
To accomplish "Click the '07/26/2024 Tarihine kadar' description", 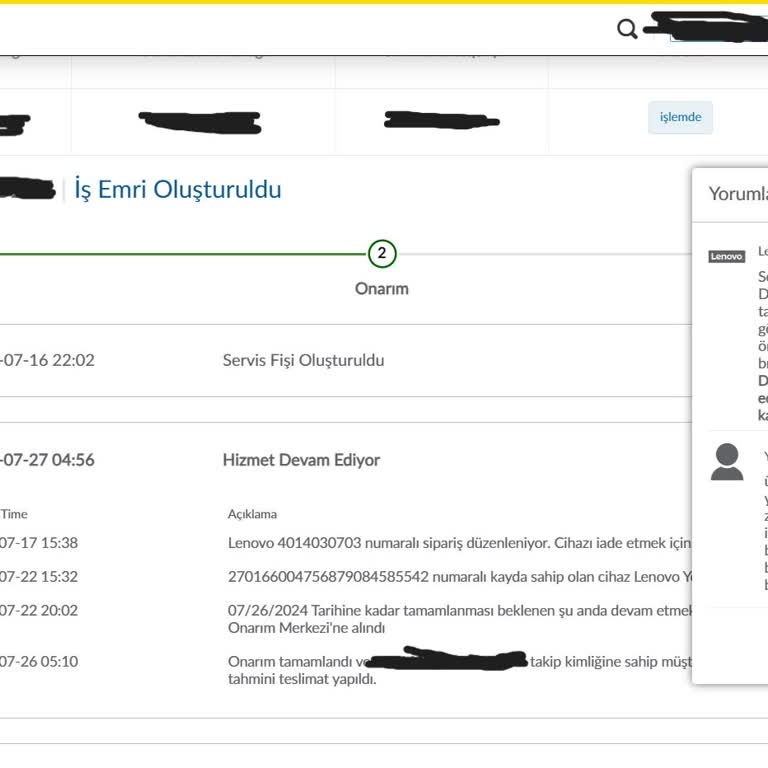I will [x=459, y=619].
